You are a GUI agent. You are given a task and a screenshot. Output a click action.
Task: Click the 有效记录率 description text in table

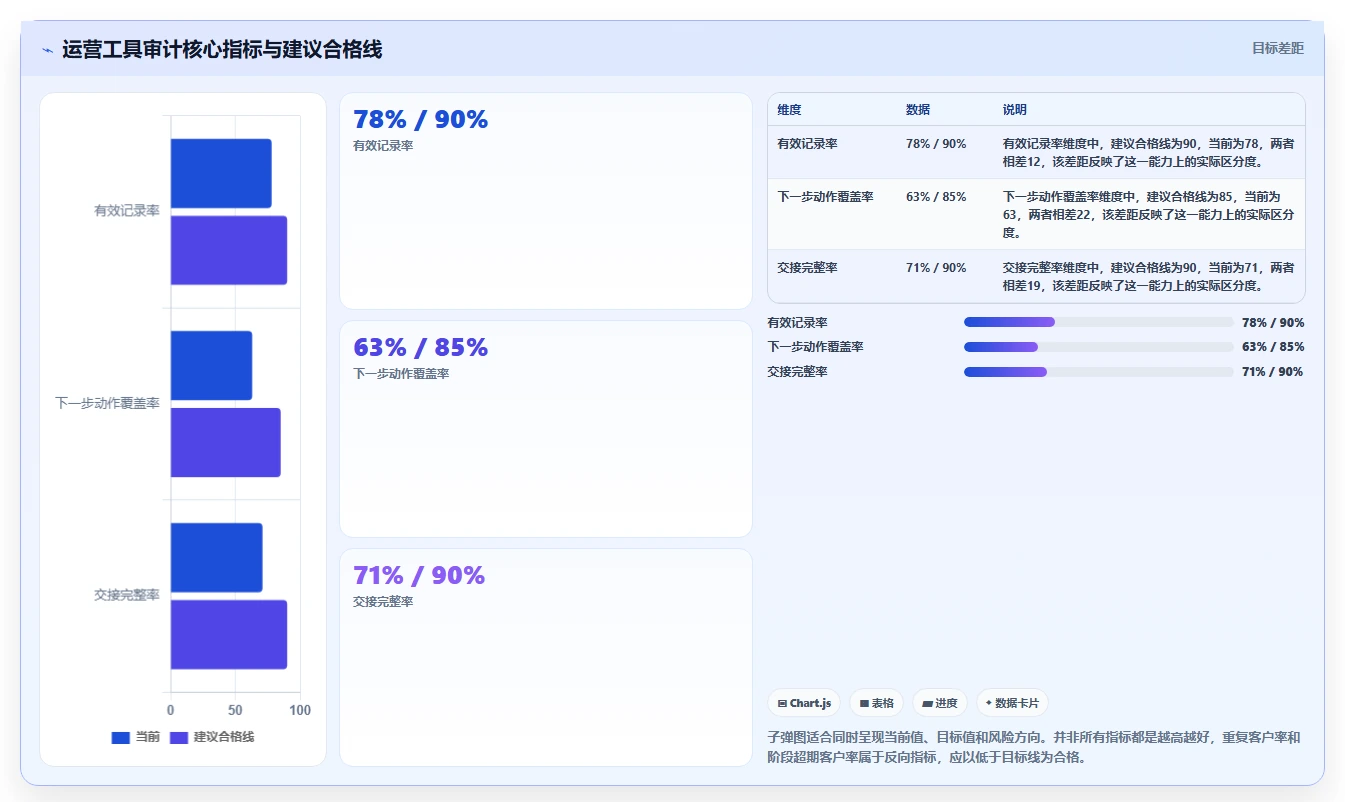(x=1149, y=152)
